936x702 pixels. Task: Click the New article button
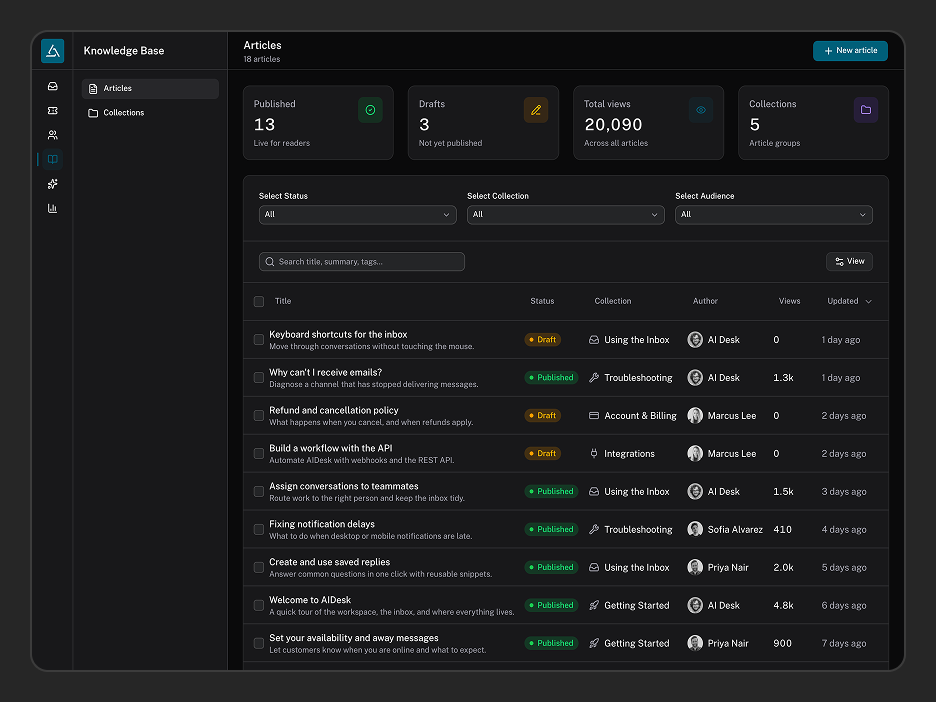[x=850, y=51]
